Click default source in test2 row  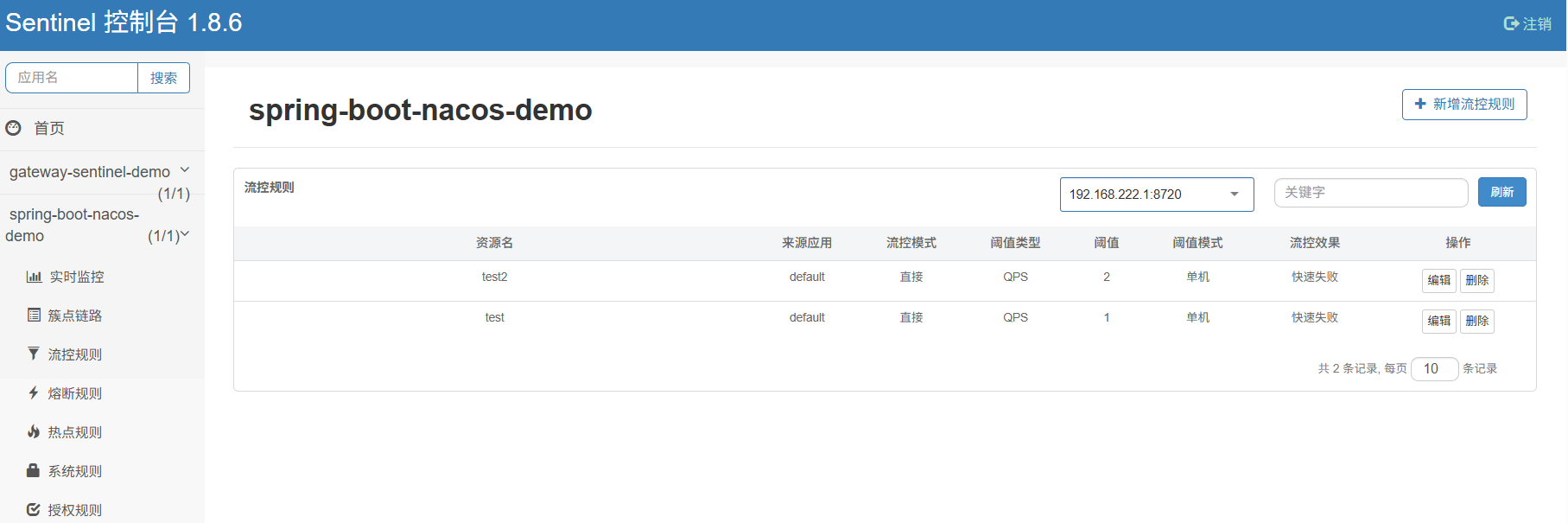(807, 277)
